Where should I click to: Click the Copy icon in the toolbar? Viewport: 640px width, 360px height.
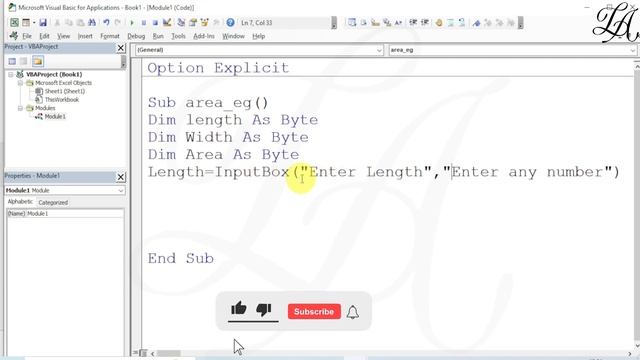coord(69,23)
